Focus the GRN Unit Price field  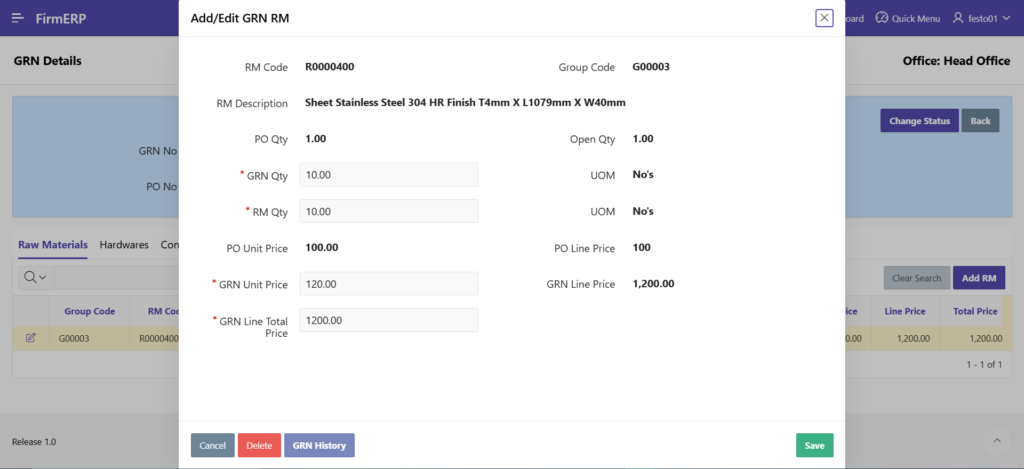[388, 284]
